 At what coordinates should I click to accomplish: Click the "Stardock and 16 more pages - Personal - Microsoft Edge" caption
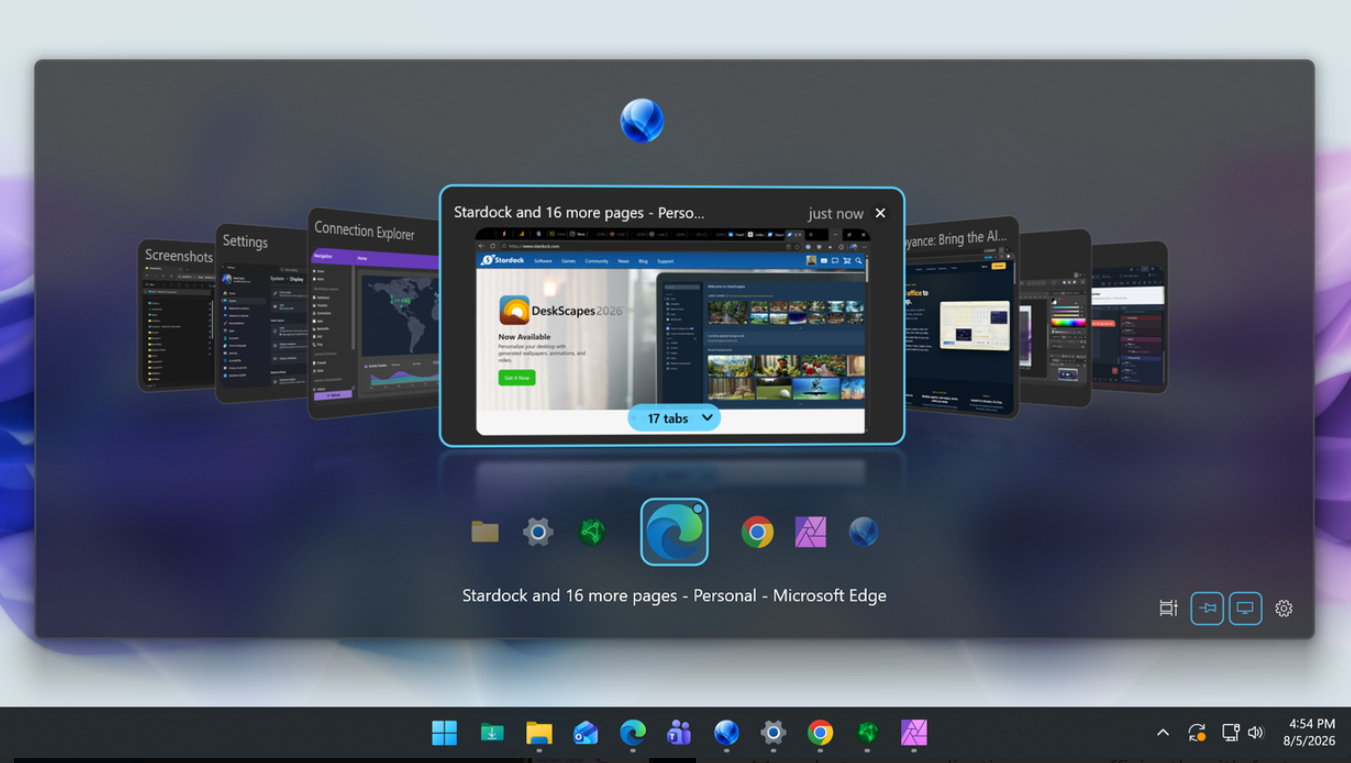(674, 595)
